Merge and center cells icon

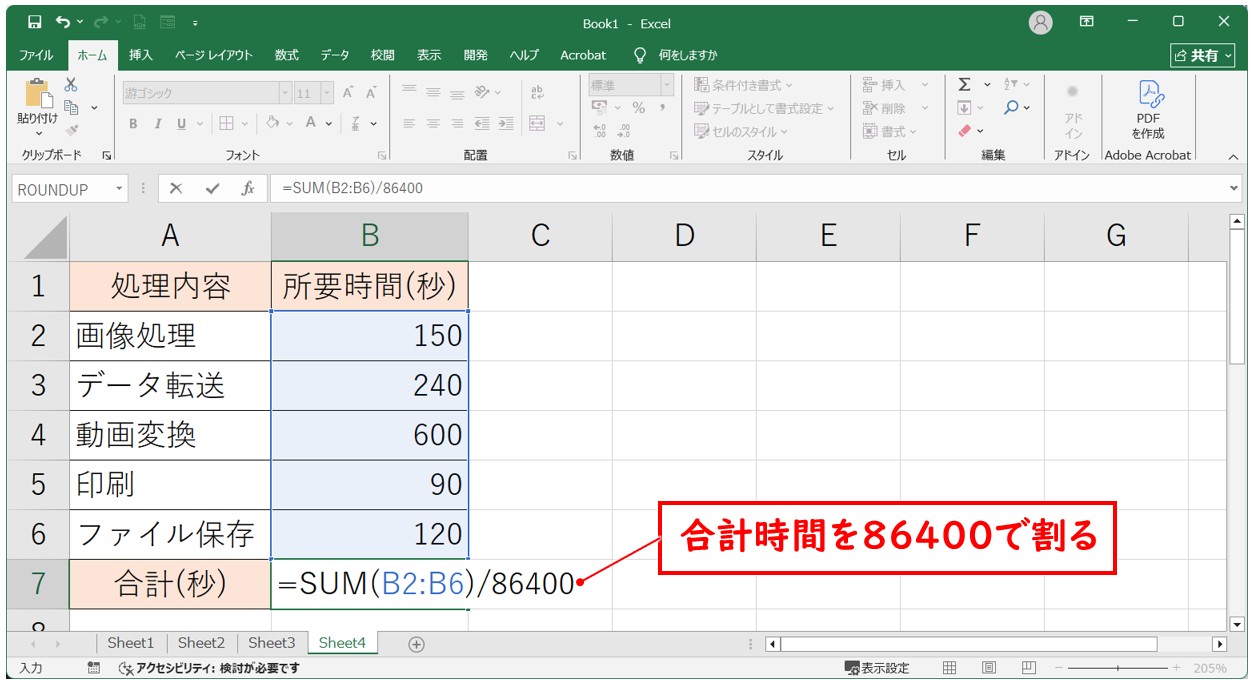click(x=537, y=124)
